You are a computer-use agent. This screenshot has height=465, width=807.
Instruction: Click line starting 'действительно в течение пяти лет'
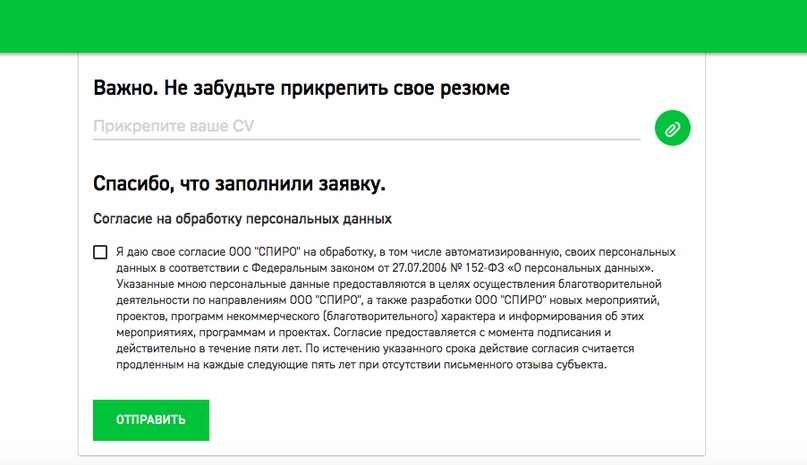[x=375, y=349]
